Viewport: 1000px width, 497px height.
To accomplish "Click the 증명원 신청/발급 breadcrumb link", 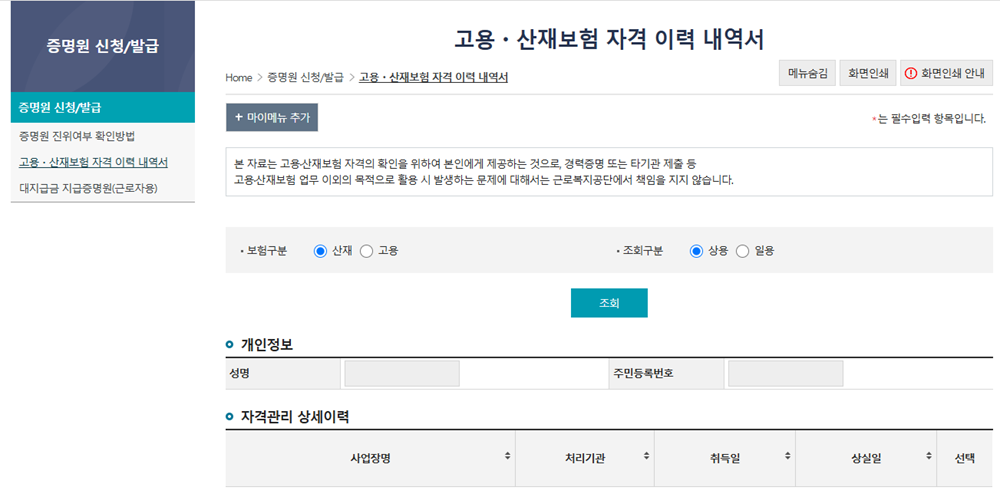I will pyautogui.click(x=305, y=78).
